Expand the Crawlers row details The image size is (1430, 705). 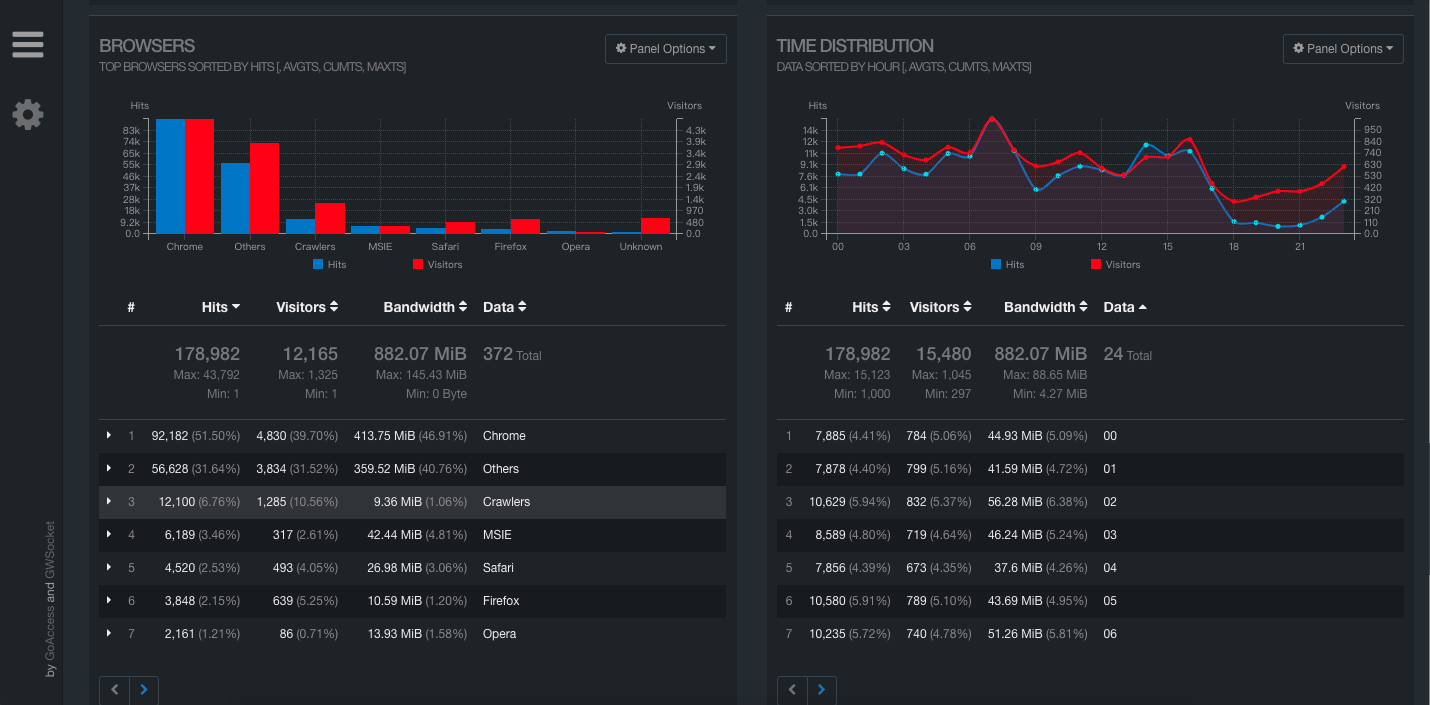click(109, 502)
